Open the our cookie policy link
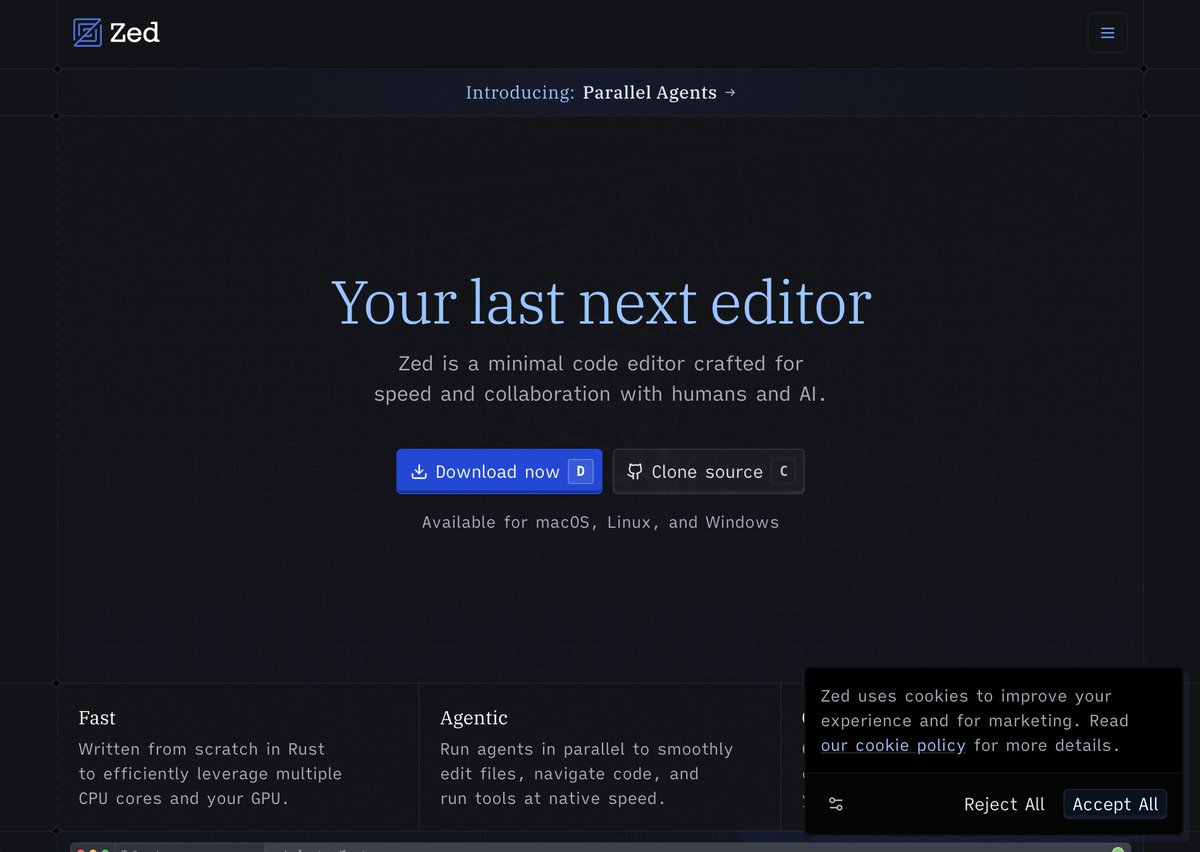1200x852 pixels. [893, 745]
